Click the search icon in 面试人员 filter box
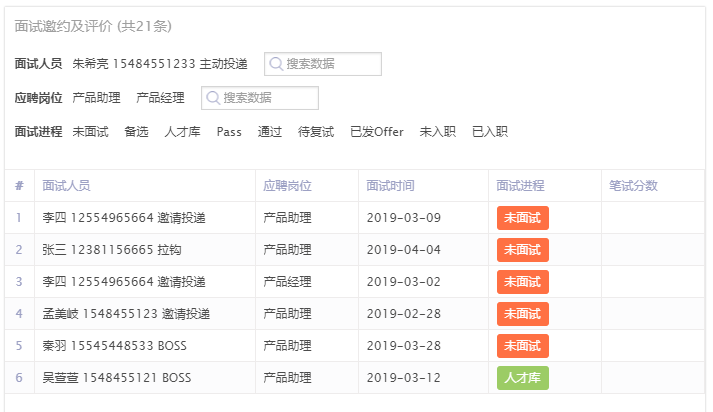This screenshot has height=412, width=713. click(276, 64)
